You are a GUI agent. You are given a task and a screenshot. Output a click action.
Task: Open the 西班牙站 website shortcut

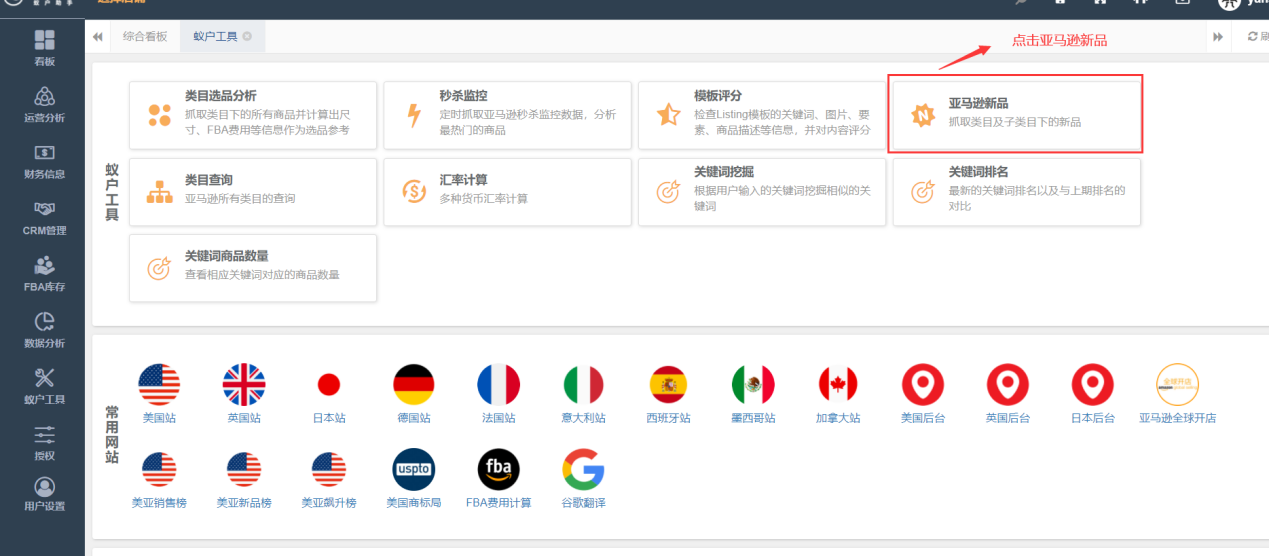click(669, 394)
